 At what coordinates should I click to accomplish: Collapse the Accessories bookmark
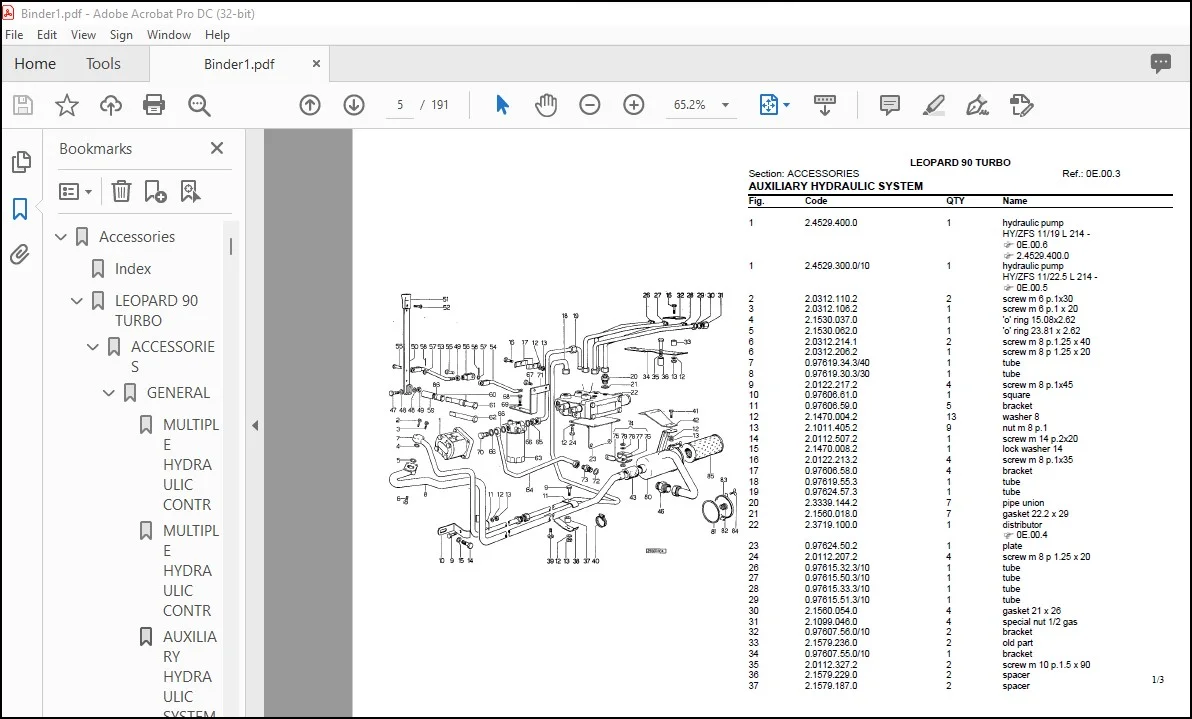pyautogui.click(x=61, y=237)
